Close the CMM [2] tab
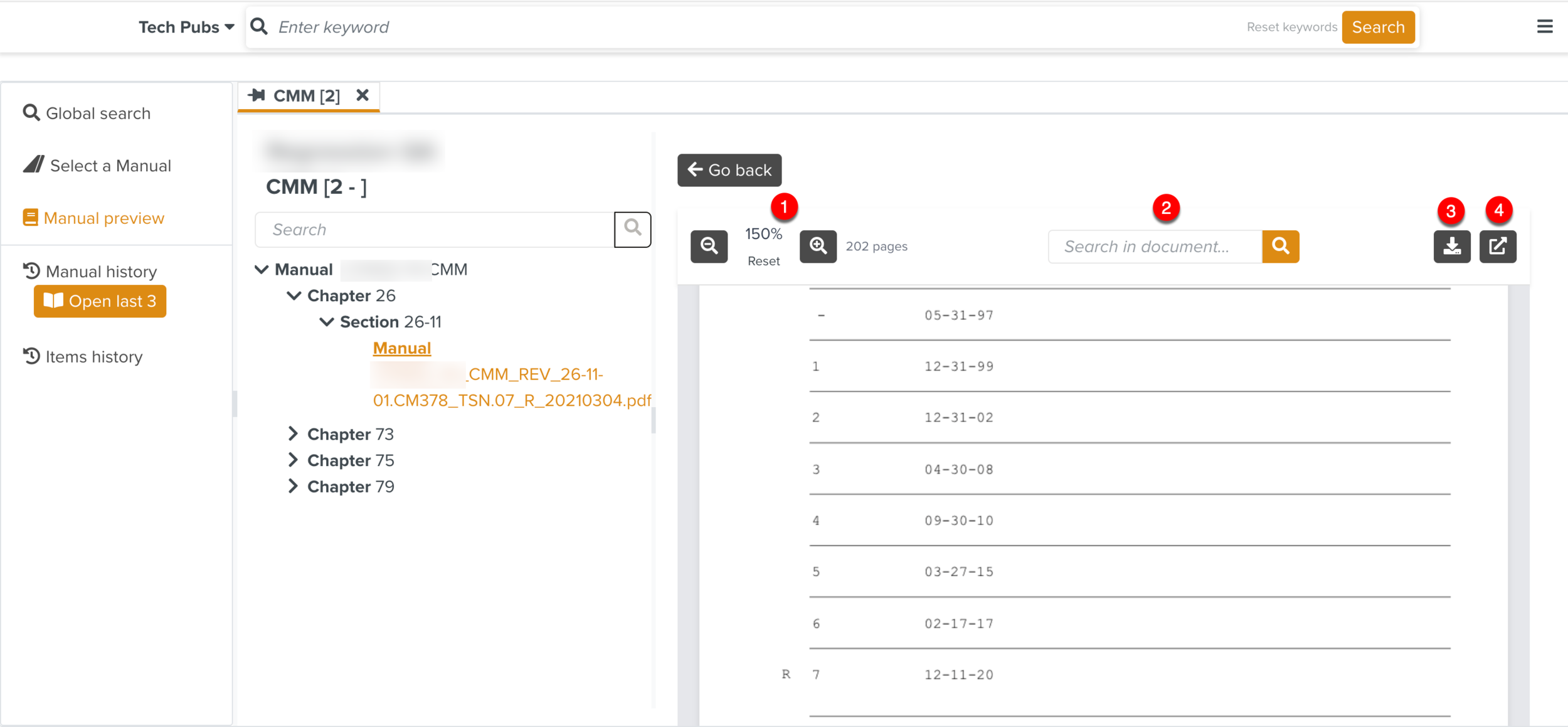This screenshot has width=1568, height=727. pyautogui.click(x=363, y=95)
